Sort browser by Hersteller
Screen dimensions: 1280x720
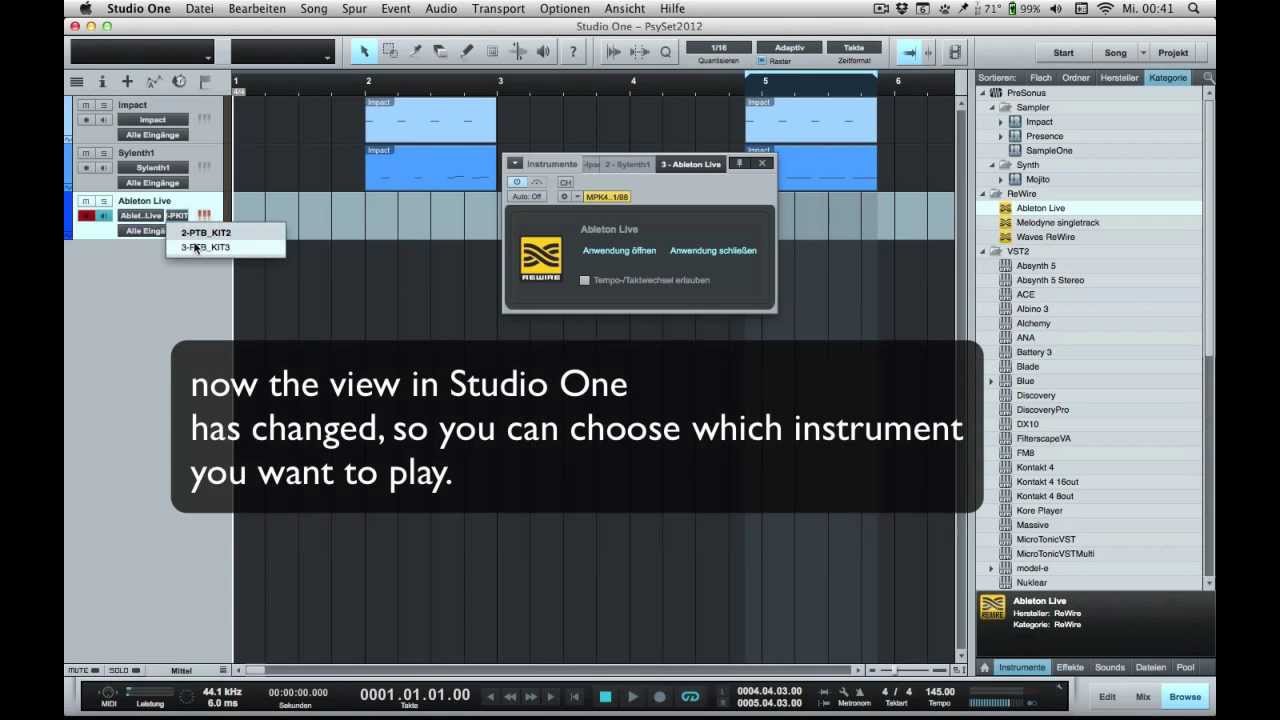click(1119, 78)
